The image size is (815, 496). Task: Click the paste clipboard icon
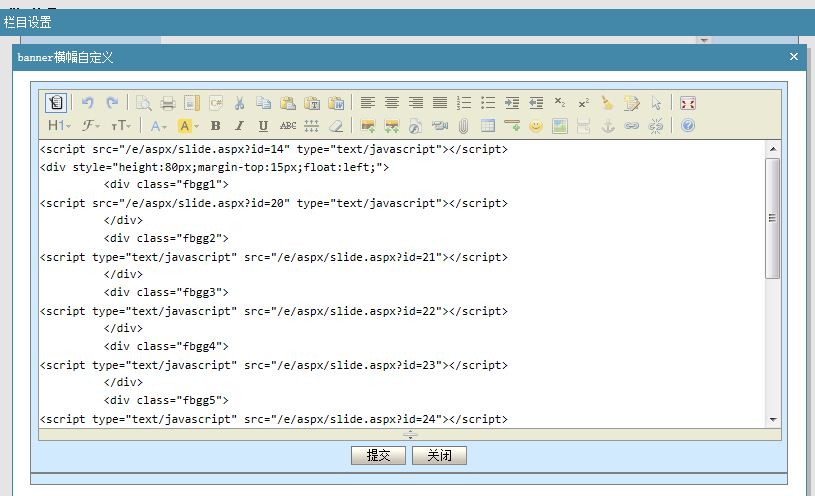287,103
